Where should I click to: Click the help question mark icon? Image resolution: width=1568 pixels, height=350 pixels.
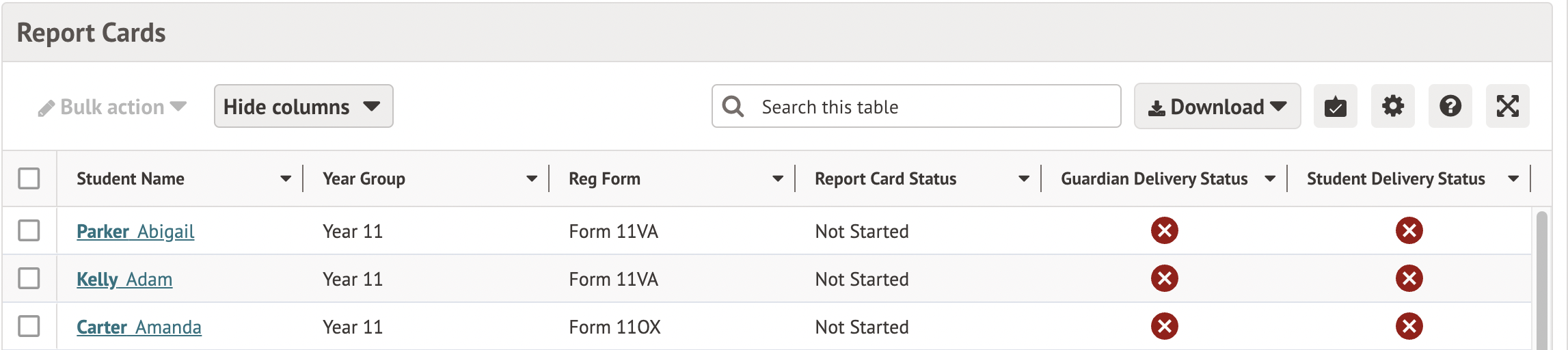point(1450,107)
